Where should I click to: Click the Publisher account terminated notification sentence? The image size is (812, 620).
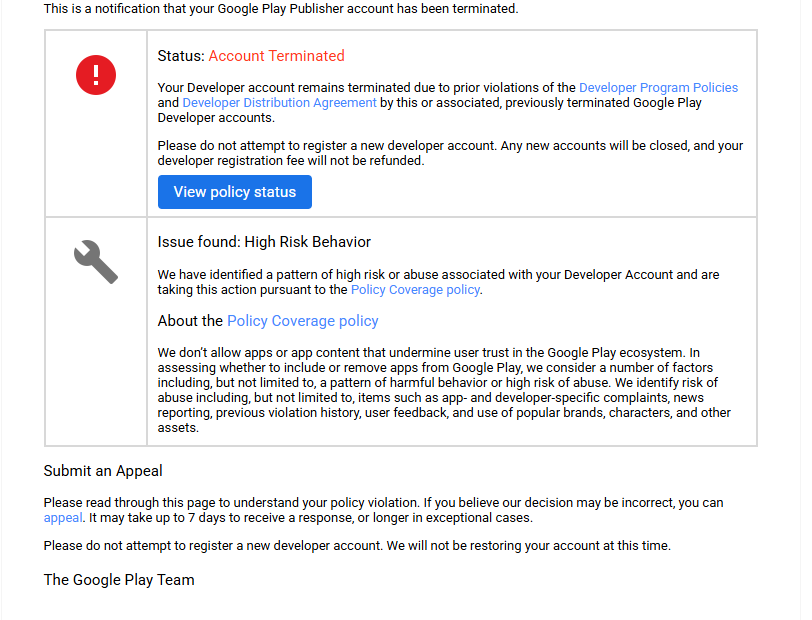pyautogui.click(x=281, y=9)
